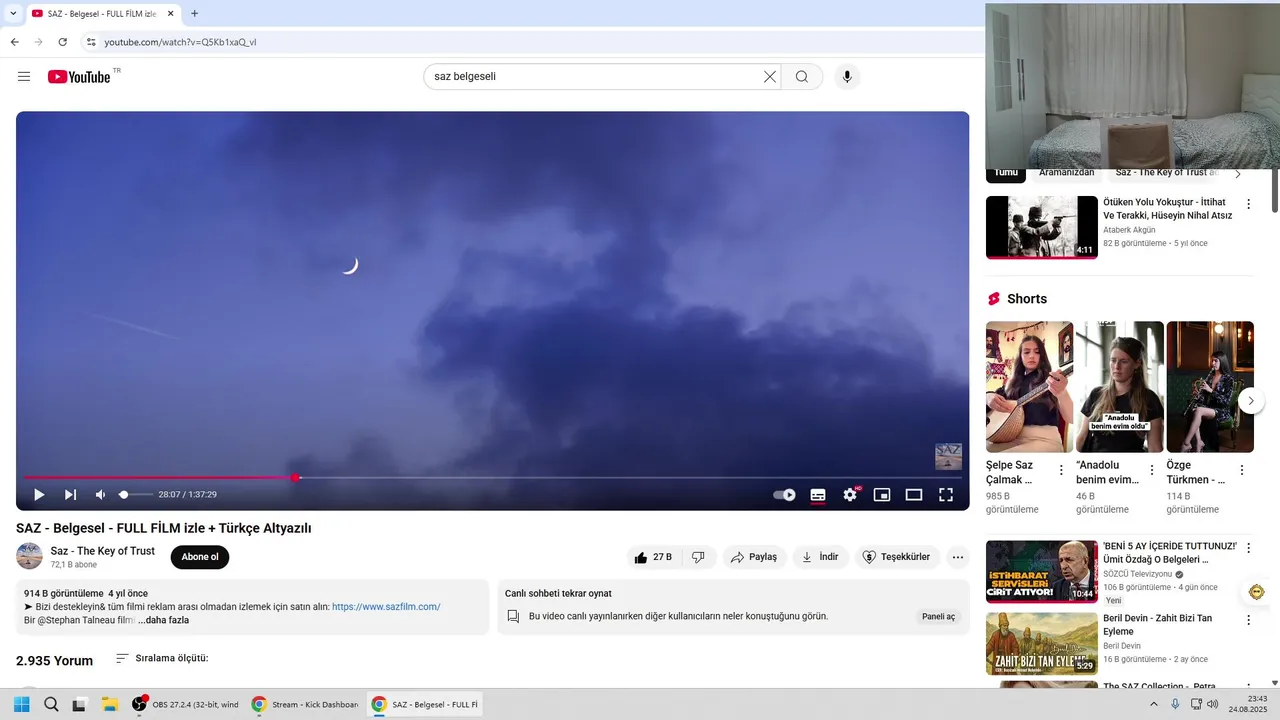The width and height of the screenshot is (1280, 720).
Task: Subscribe with the Abone ol button
Action: click(x=200, y=557)
